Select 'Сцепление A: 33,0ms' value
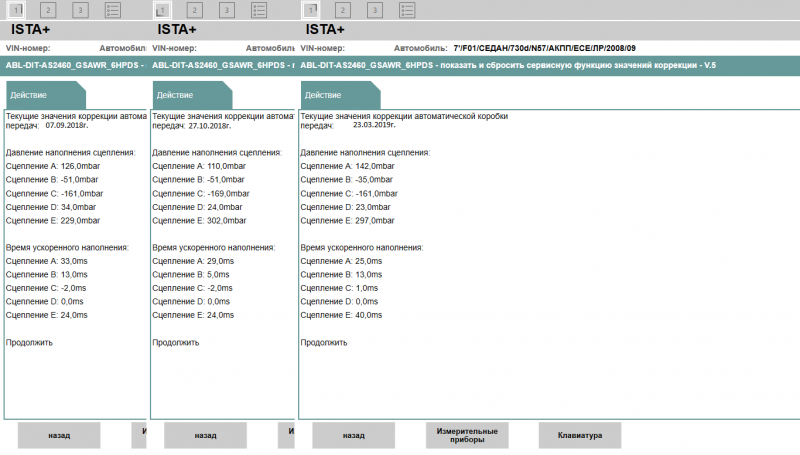 46,261
